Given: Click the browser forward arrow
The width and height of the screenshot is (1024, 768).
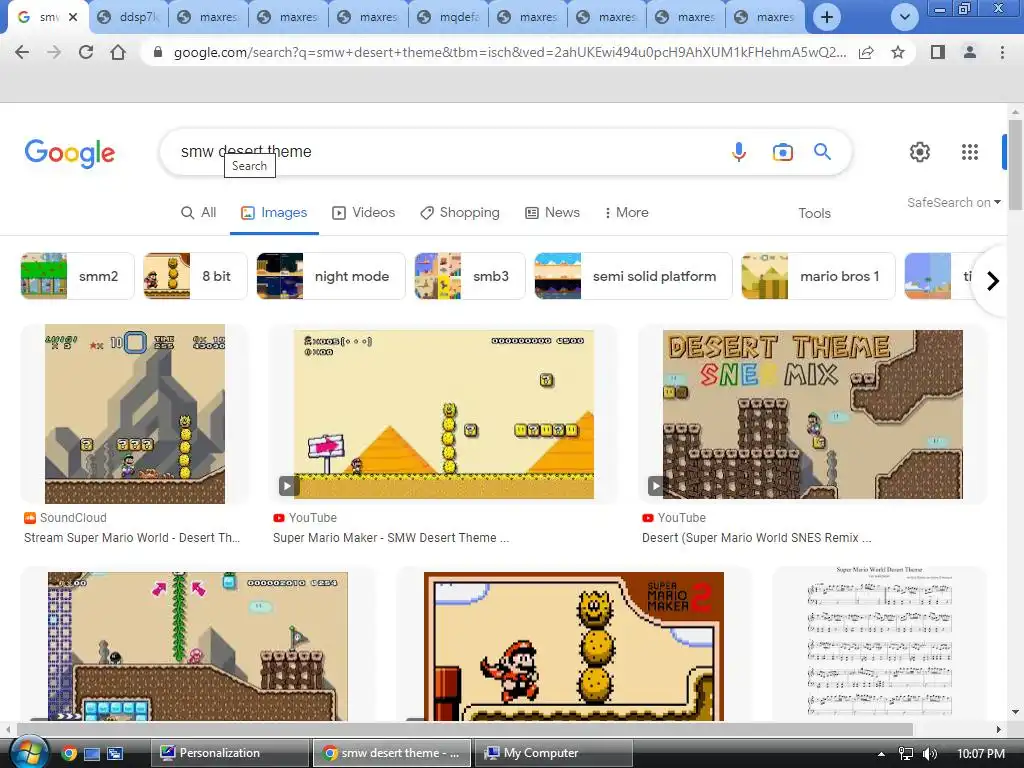Looking at the screenshot, I should [54, 52].
